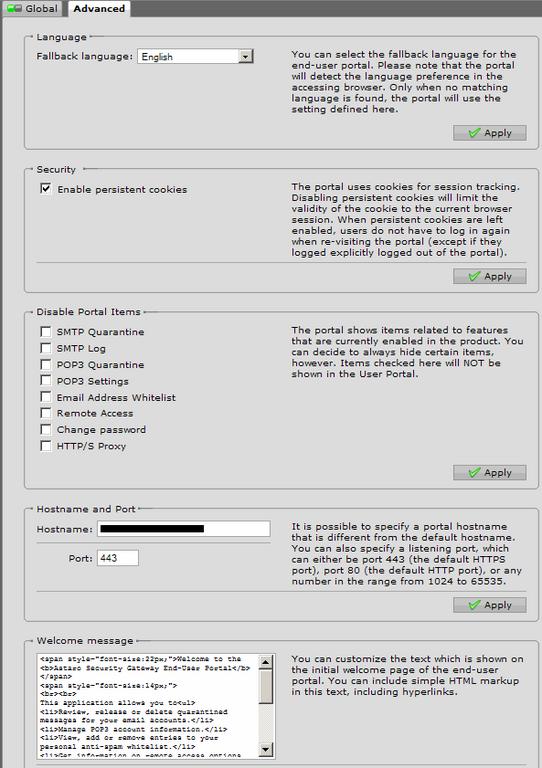Click the Port field showing 443

pos(118,558)
